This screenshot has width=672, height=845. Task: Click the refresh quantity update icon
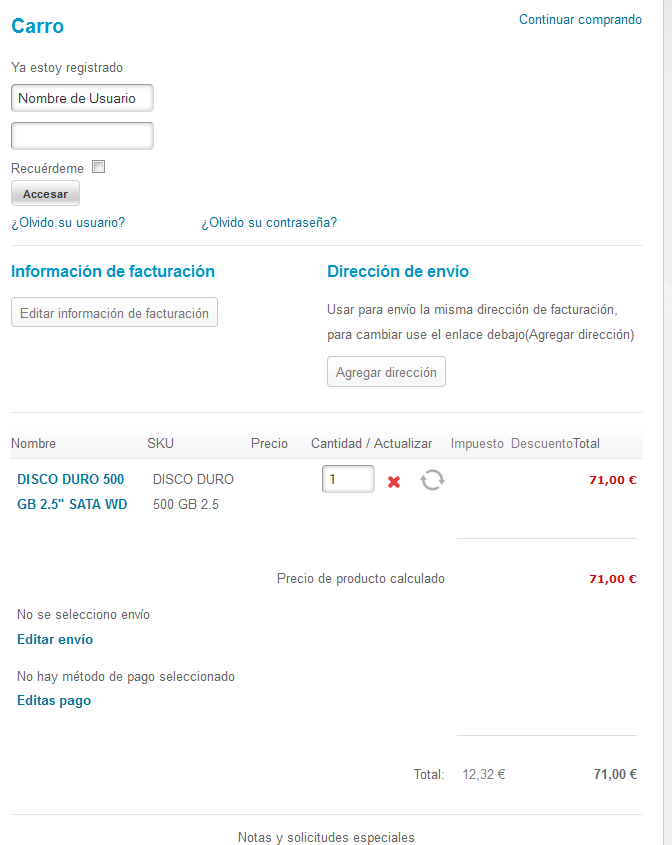[432, 480]
